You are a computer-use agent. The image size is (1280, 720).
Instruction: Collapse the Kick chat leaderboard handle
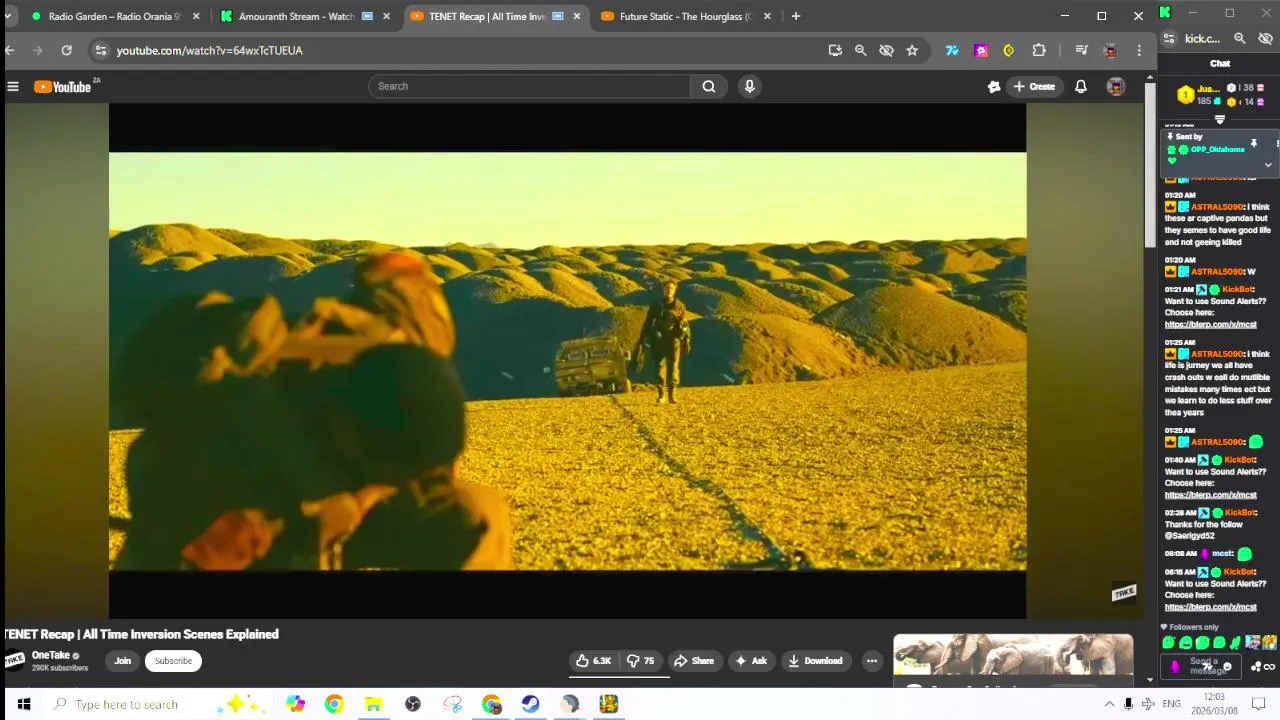(1219, 120)
